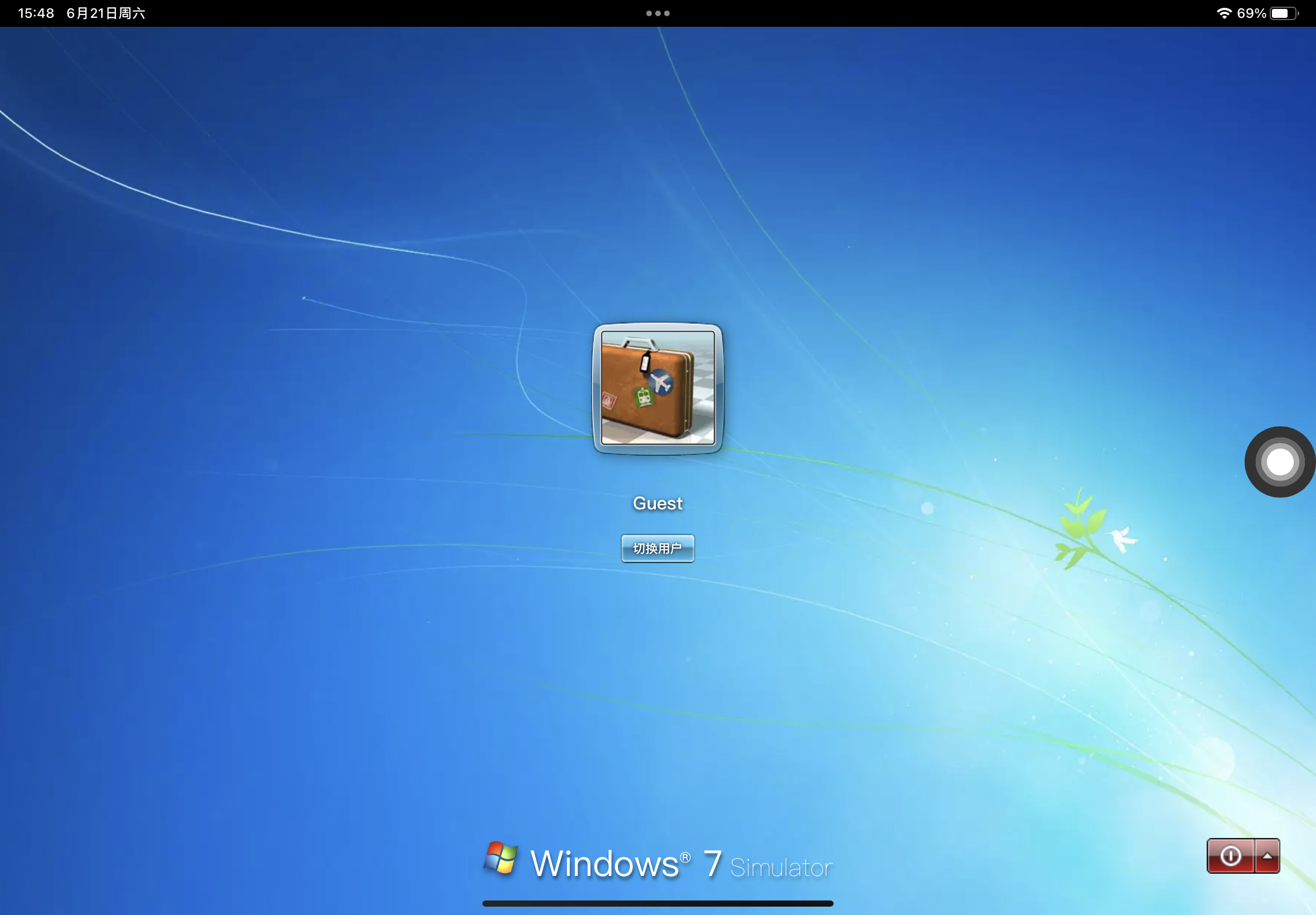Tap the Wi-Fi status icon
This screenshot has height=915, width=1316.
[1225, 13]
